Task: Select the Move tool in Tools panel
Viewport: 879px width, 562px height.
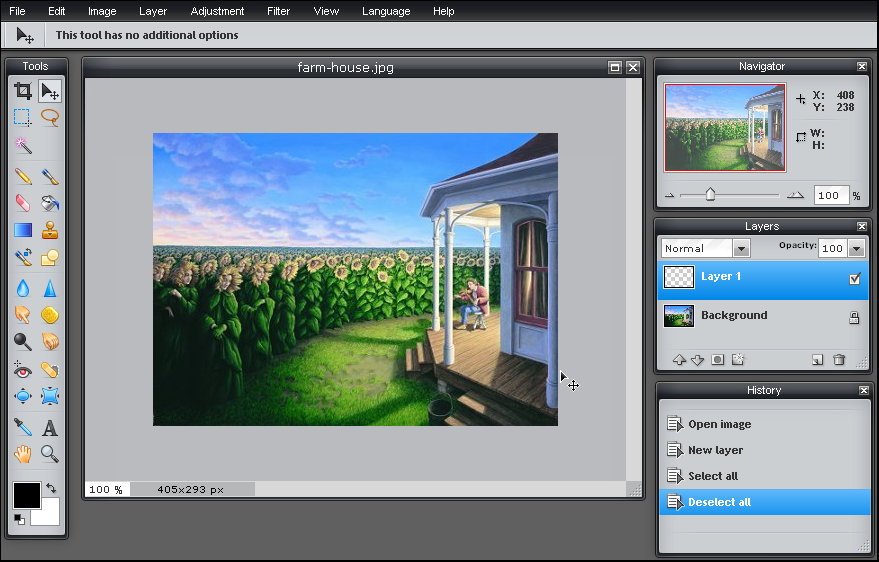Action: point(50,91)
